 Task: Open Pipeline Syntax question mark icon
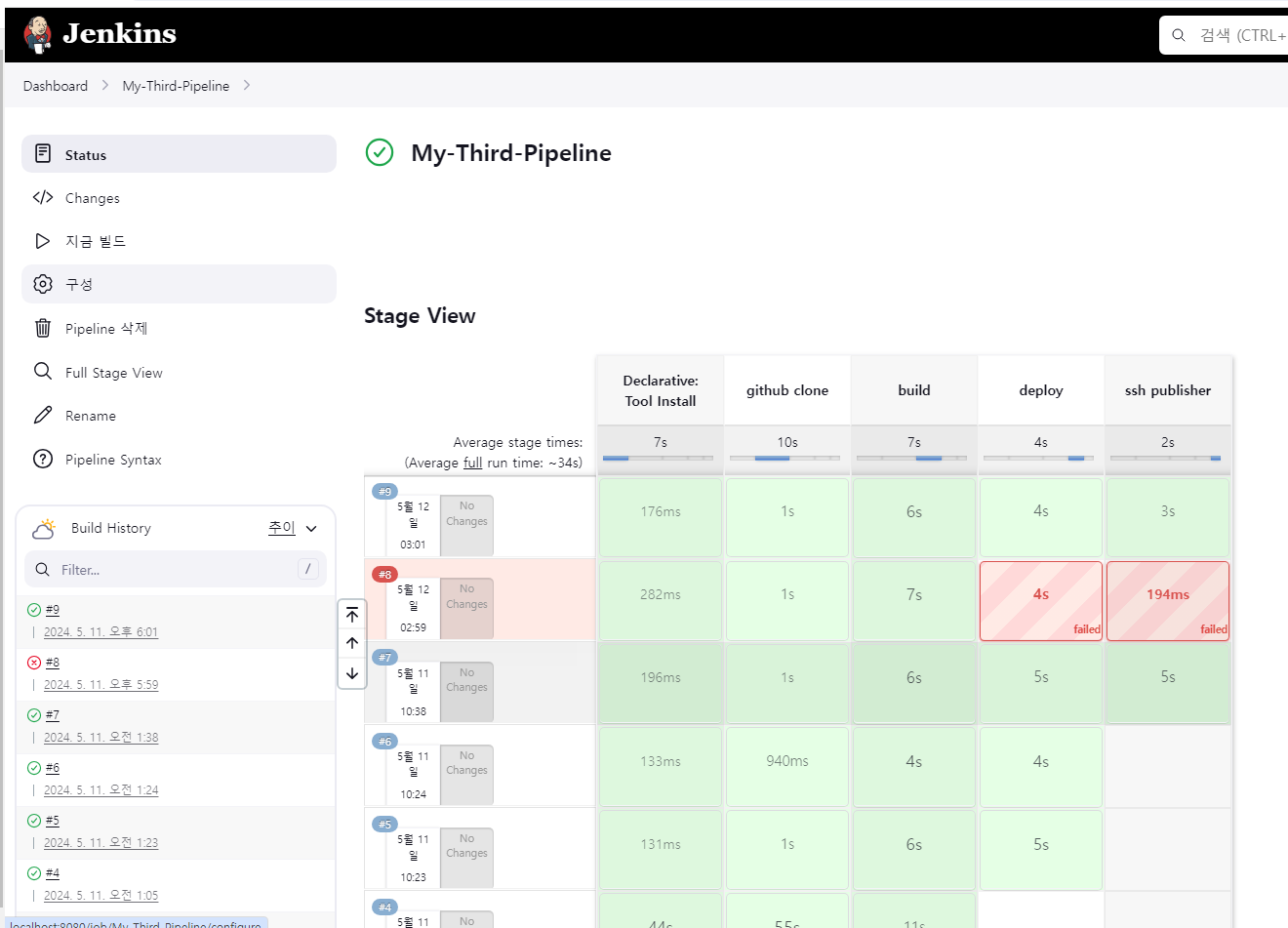[x=43, y=459]
